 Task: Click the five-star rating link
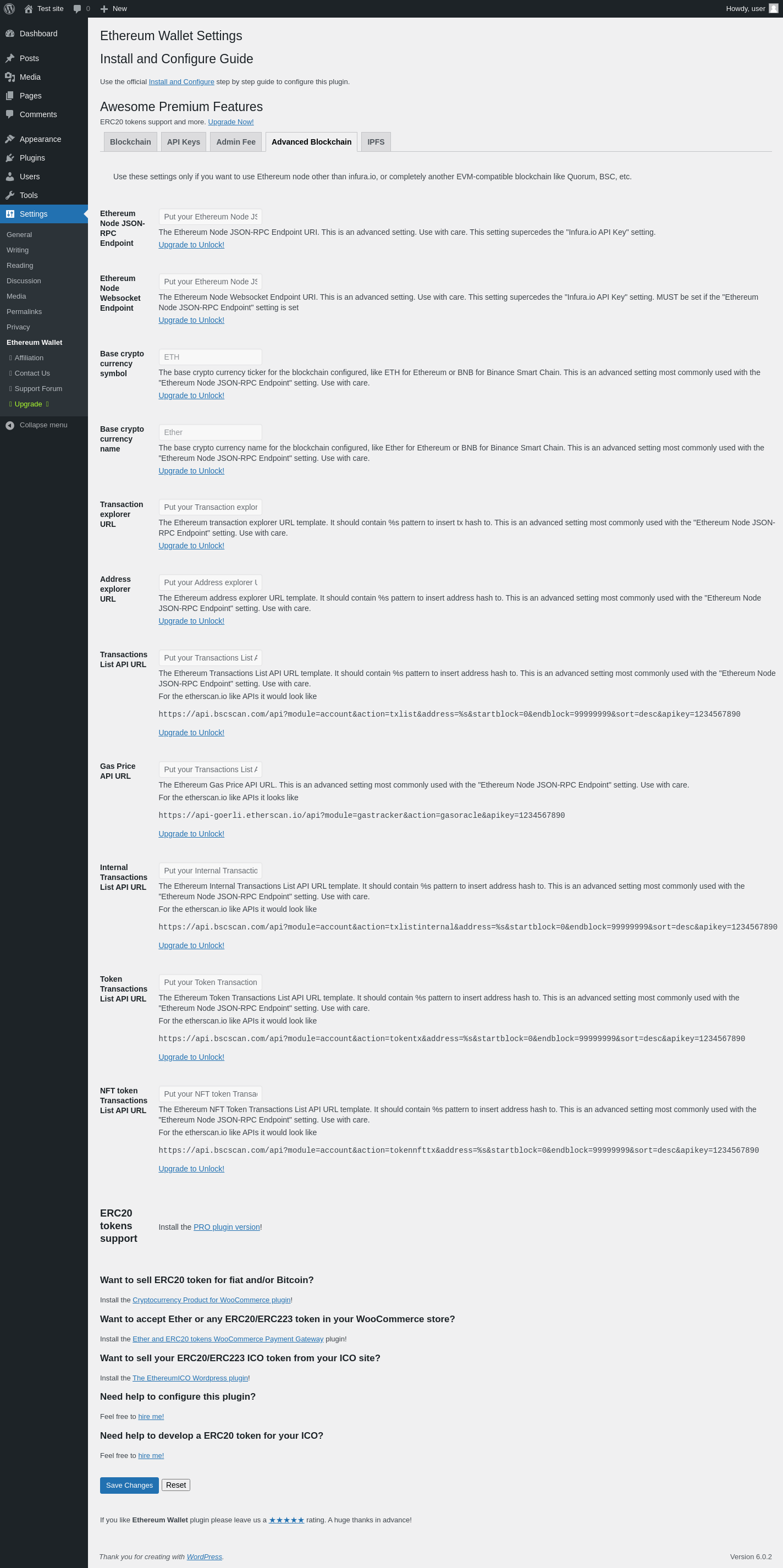[x=286, y=1520]
